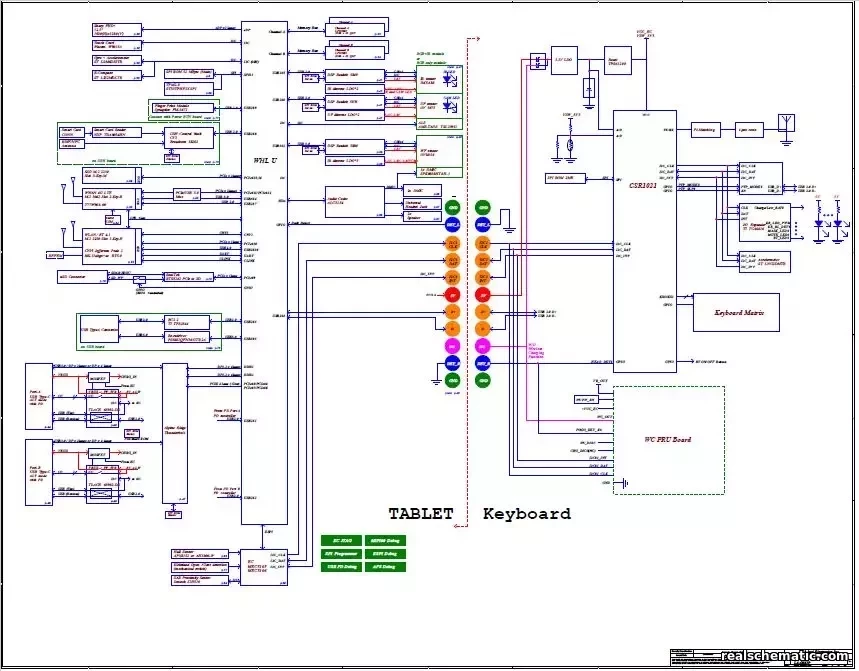Click the green APS Debug box
859x671 pixels.
[385, 567]
